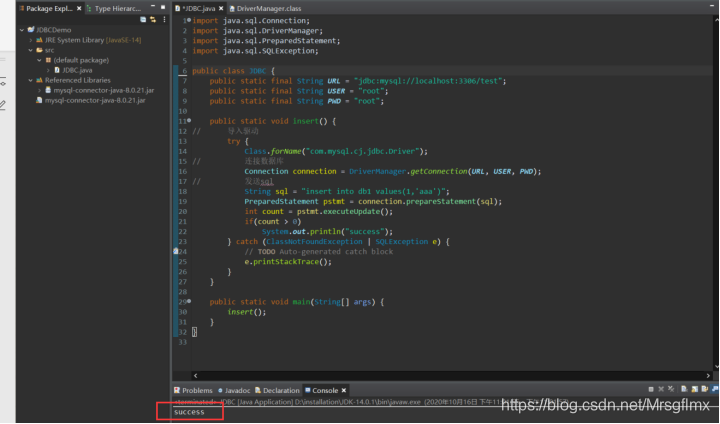Click the Collapse All icon in Package Explorer
The height and width of the screenshot is (424, 720).
tap(143, 20)
